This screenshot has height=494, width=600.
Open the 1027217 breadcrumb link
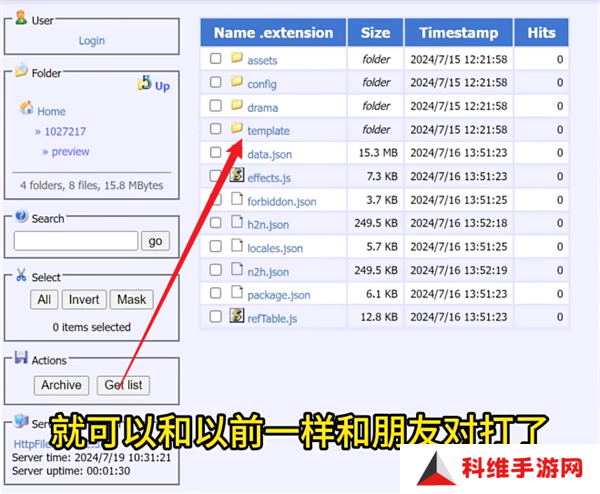[65, 132]
